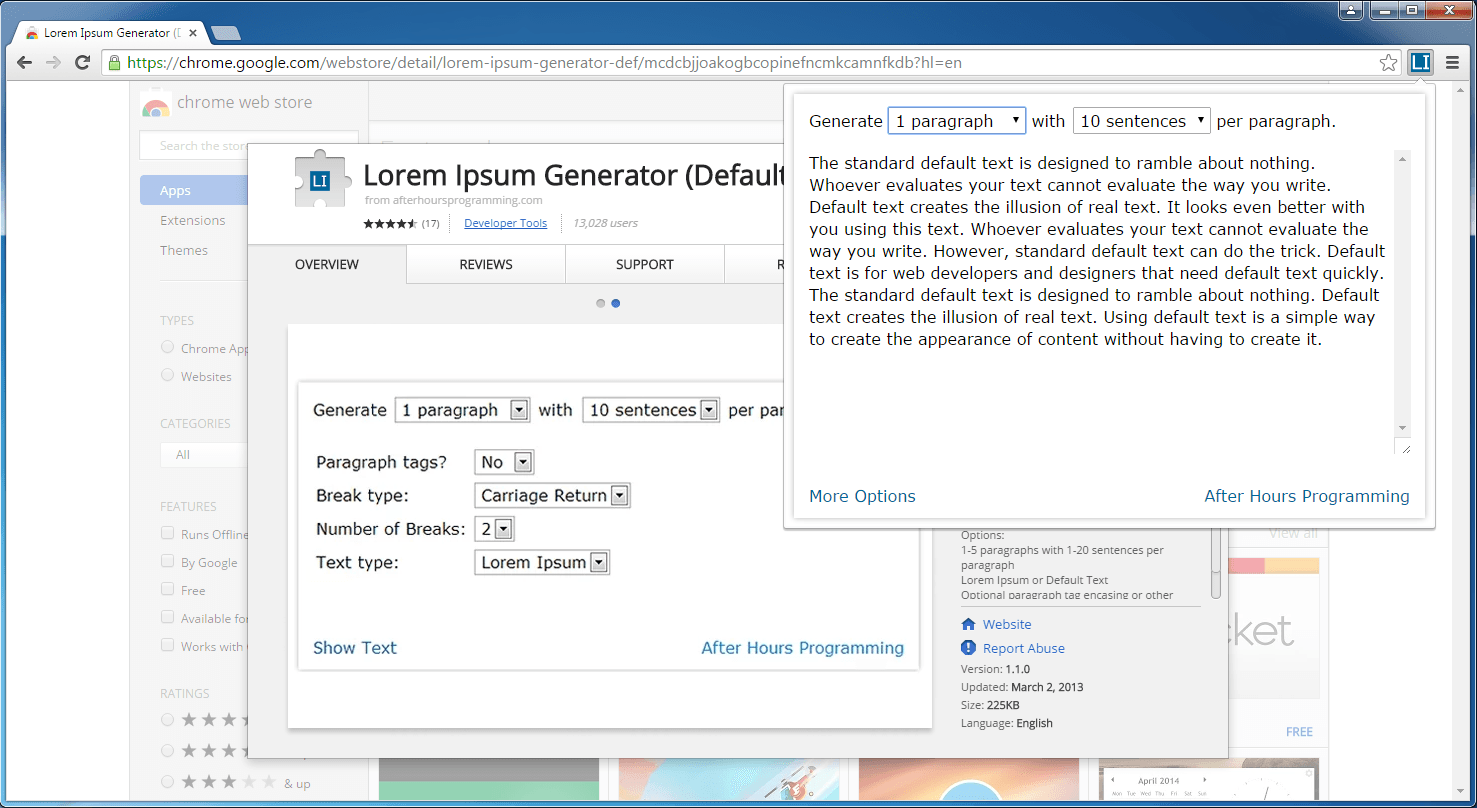This screenshot has width=1477, height=808.
Task: Click the Website home icon
Action: coord(968,624)
